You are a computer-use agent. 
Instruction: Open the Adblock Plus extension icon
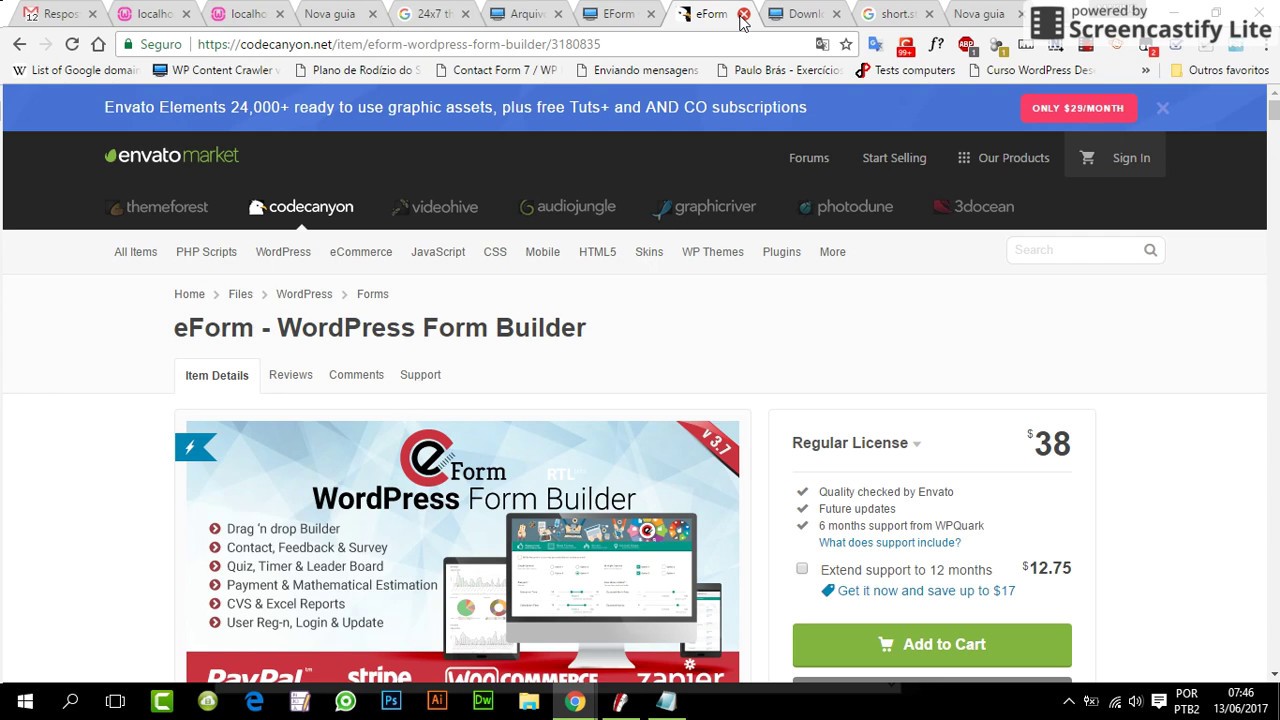point(966,44)
